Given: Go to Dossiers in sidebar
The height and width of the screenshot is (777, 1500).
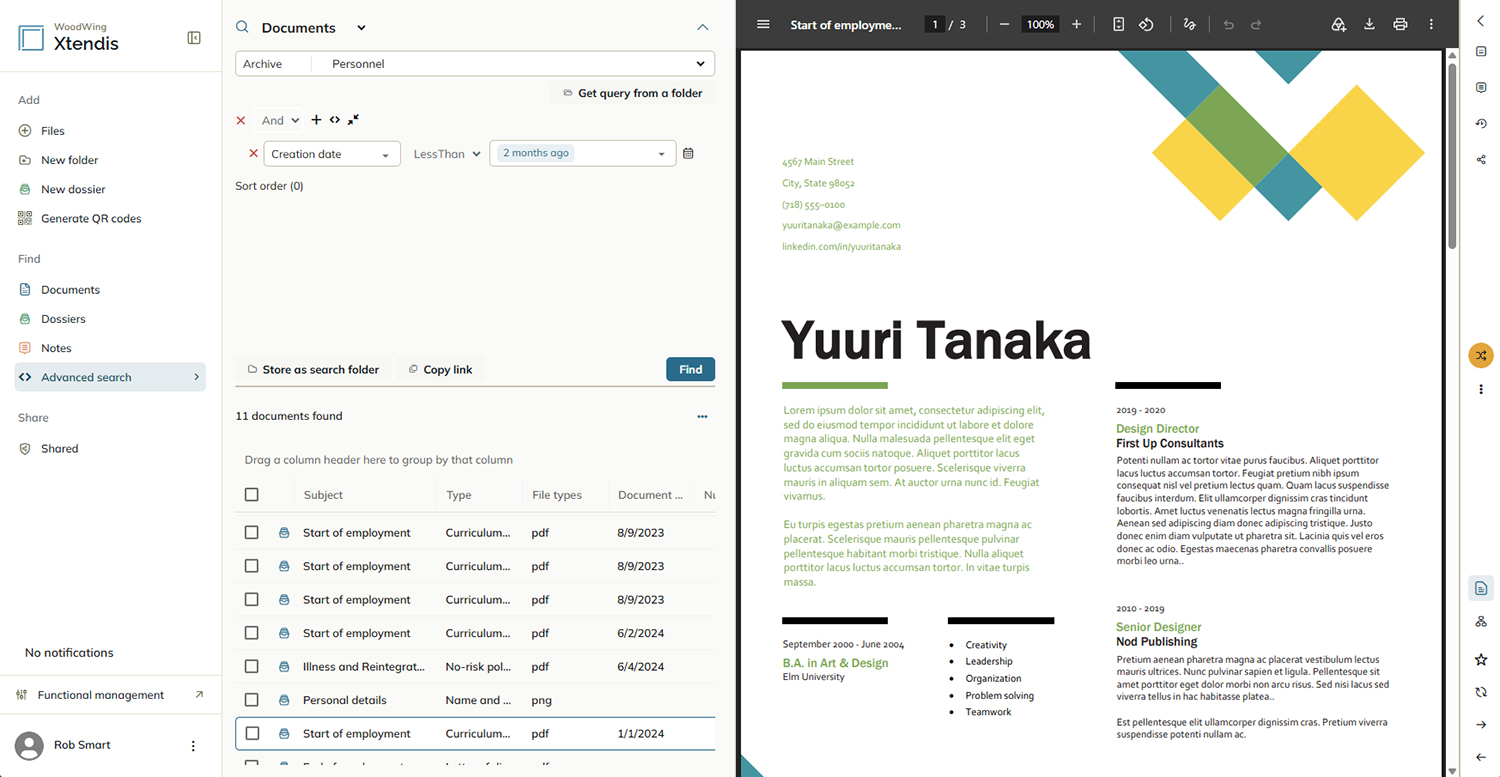Looking at the screenshot, I should pyautogui.click(x=63, y=319).
